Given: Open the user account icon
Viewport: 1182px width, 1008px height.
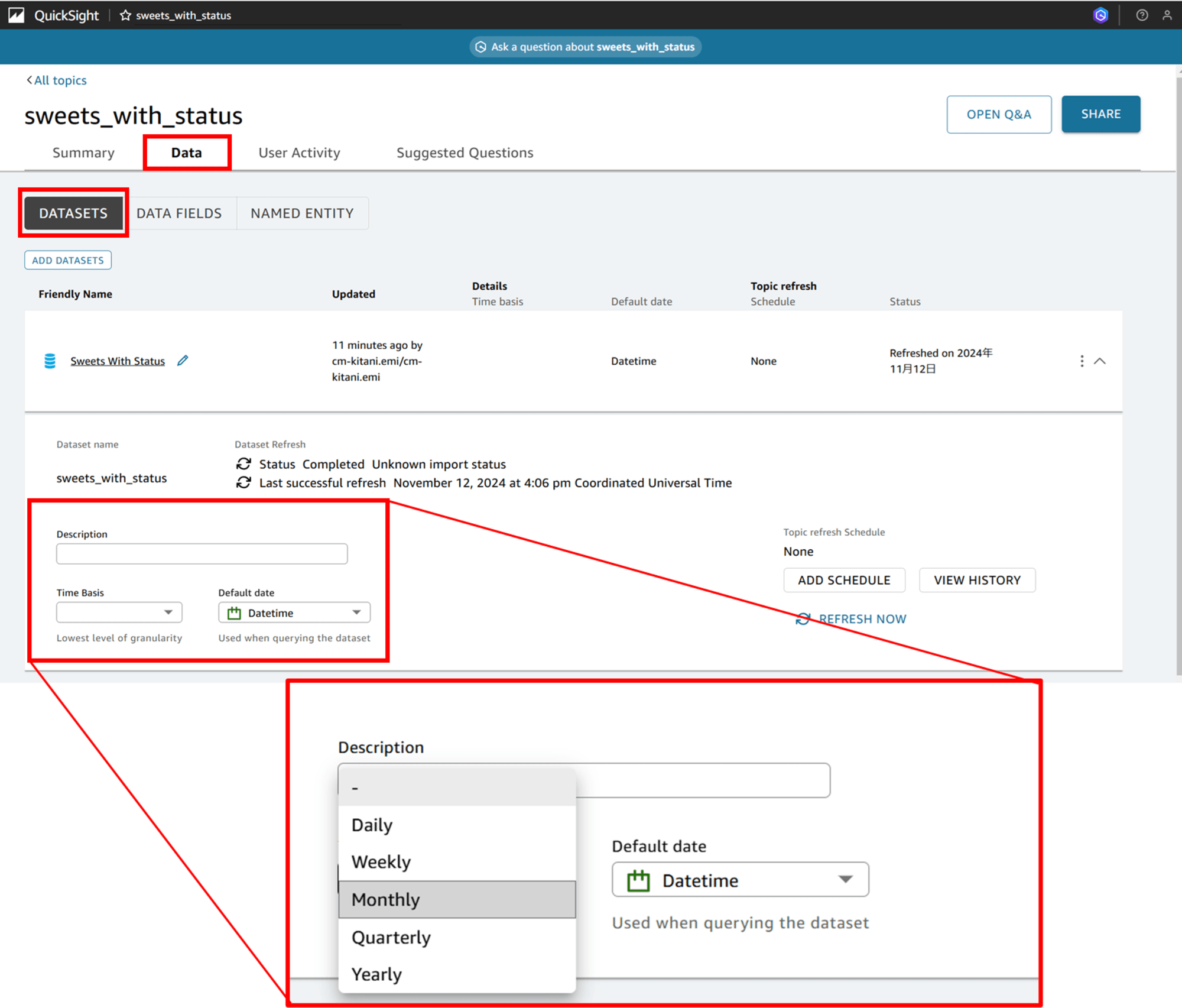Looking at the screenshot, I should pyautogui.click(x=1167, y=15).
